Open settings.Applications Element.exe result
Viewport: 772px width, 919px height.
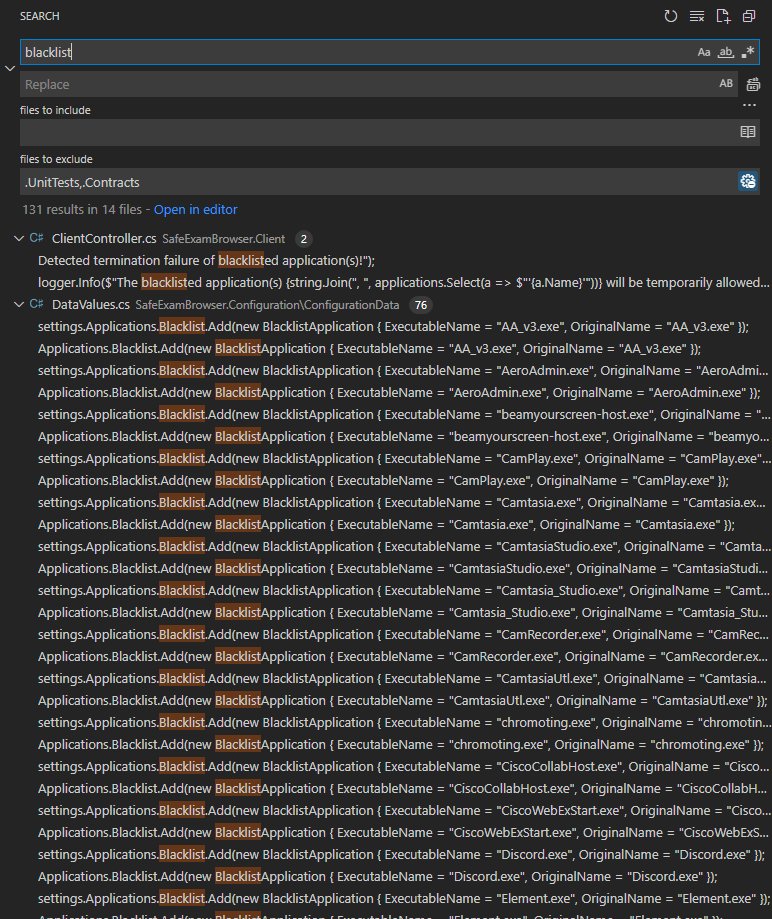click(404, 898)
